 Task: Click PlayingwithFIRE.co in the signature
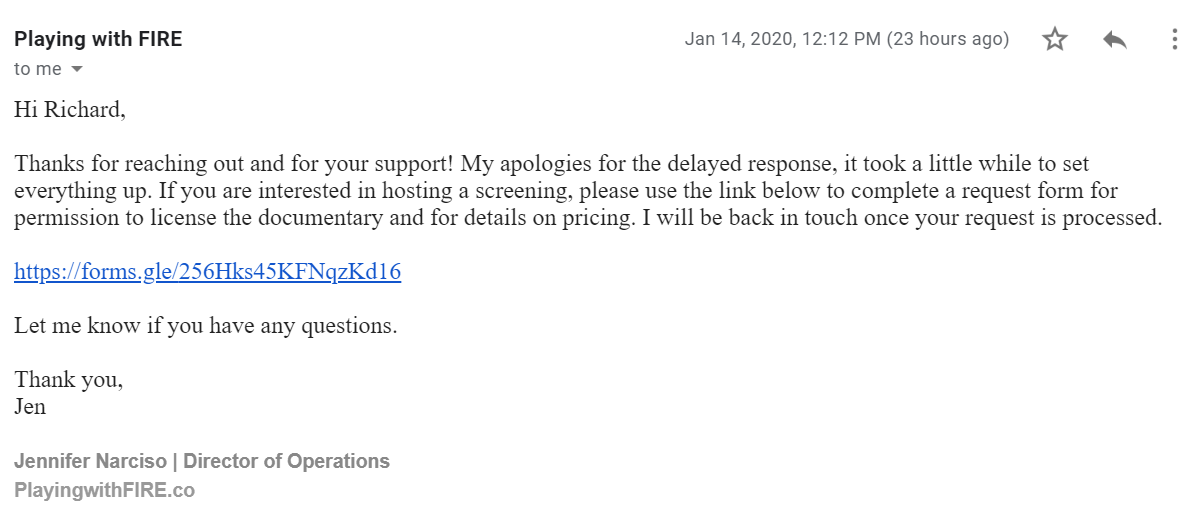104,491
